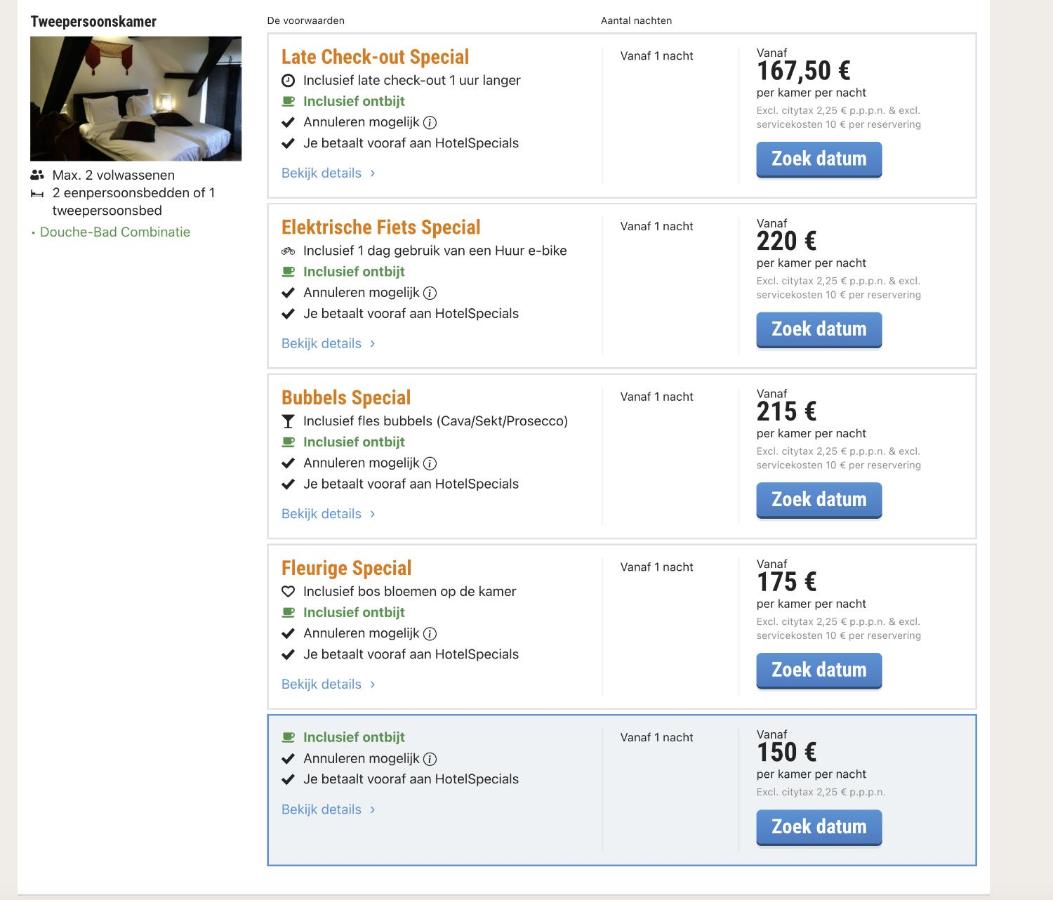Image resolution: width=1053 pixels, height=900 pixels.
Task: Open the Tweepersoonskamer room photo
Action: (x=136, y=99)
